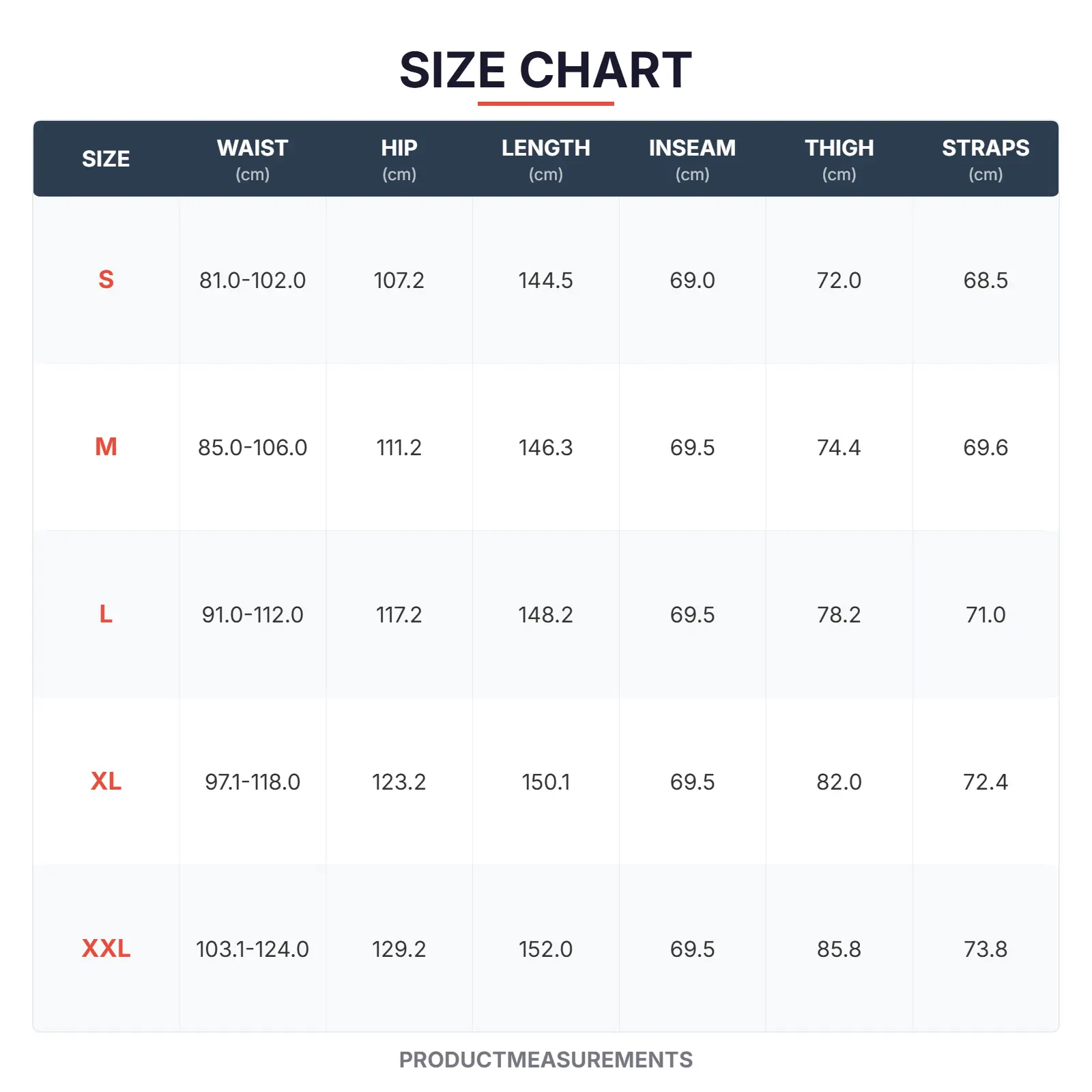Viewport: 1092px width, 1092px height.
Task: Click the PRODUCTMEASUREMENTS footer text
Action: click(x=545, y=1060)
